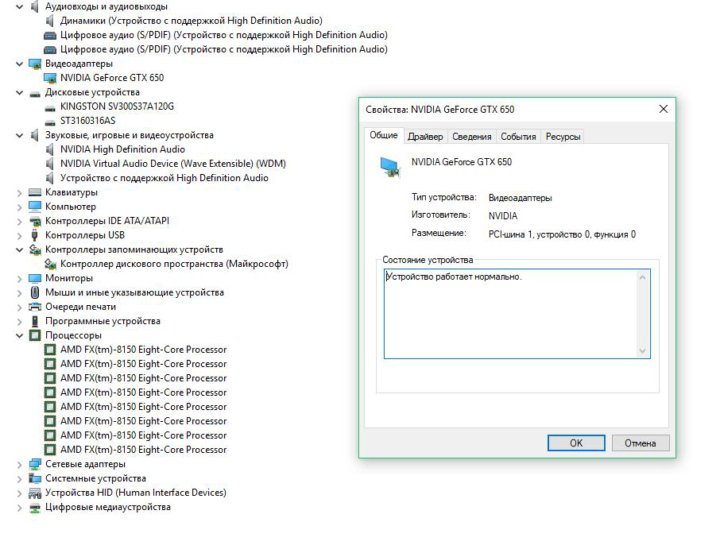Click the device status scrollbar up arrow
This screenshot has height=553, width=720.
pyautogui.click(x=642, y=277)
